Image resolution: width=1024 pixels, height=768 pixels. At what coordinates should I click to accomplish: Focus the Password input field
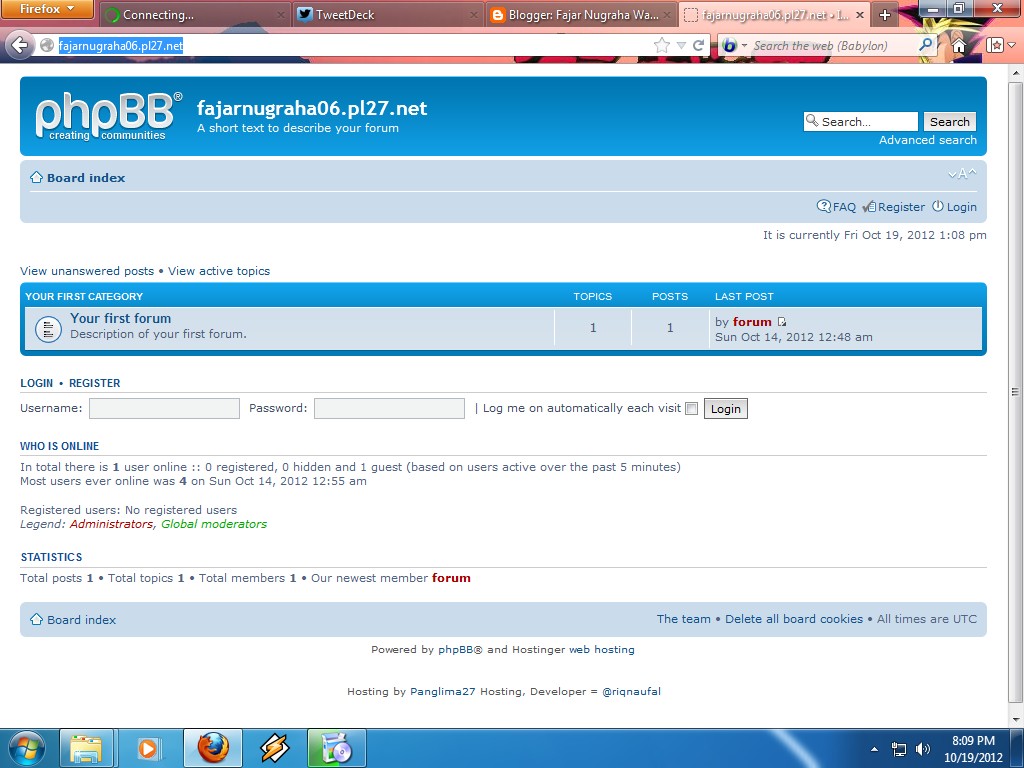coord(389,409)
